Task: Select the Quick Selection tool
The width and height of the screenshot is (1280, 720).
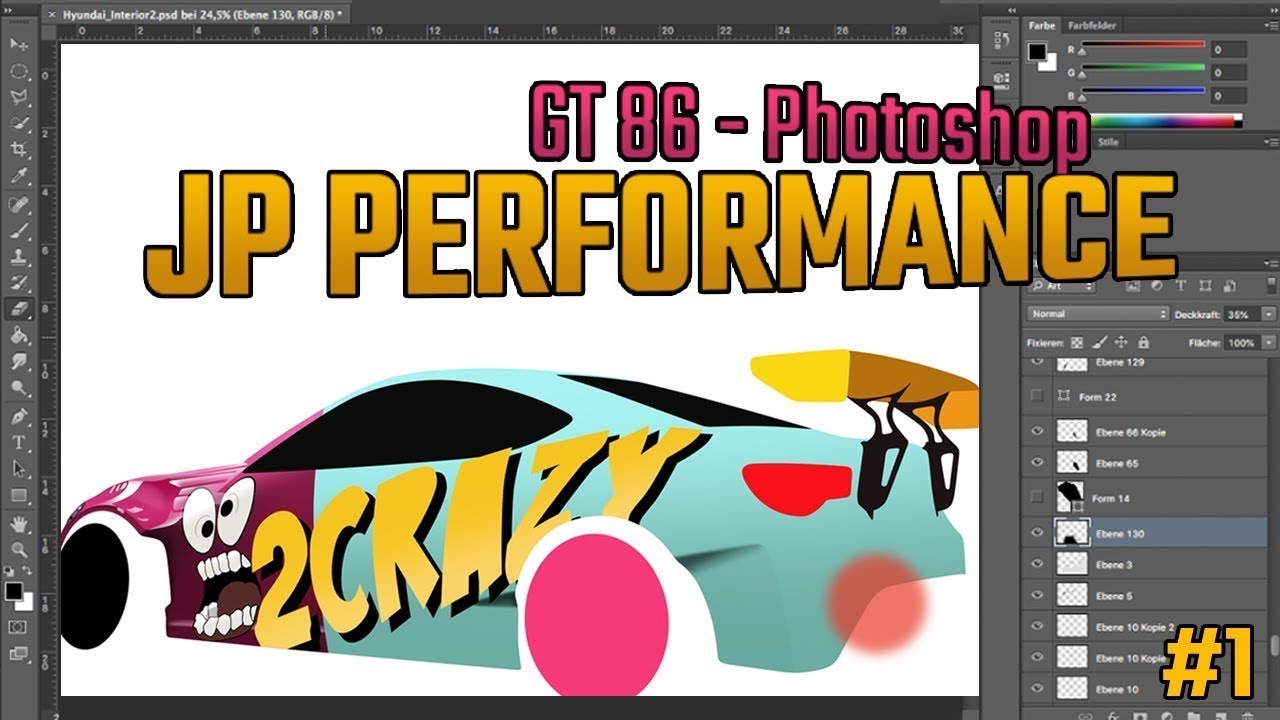Action: point(19,124)
